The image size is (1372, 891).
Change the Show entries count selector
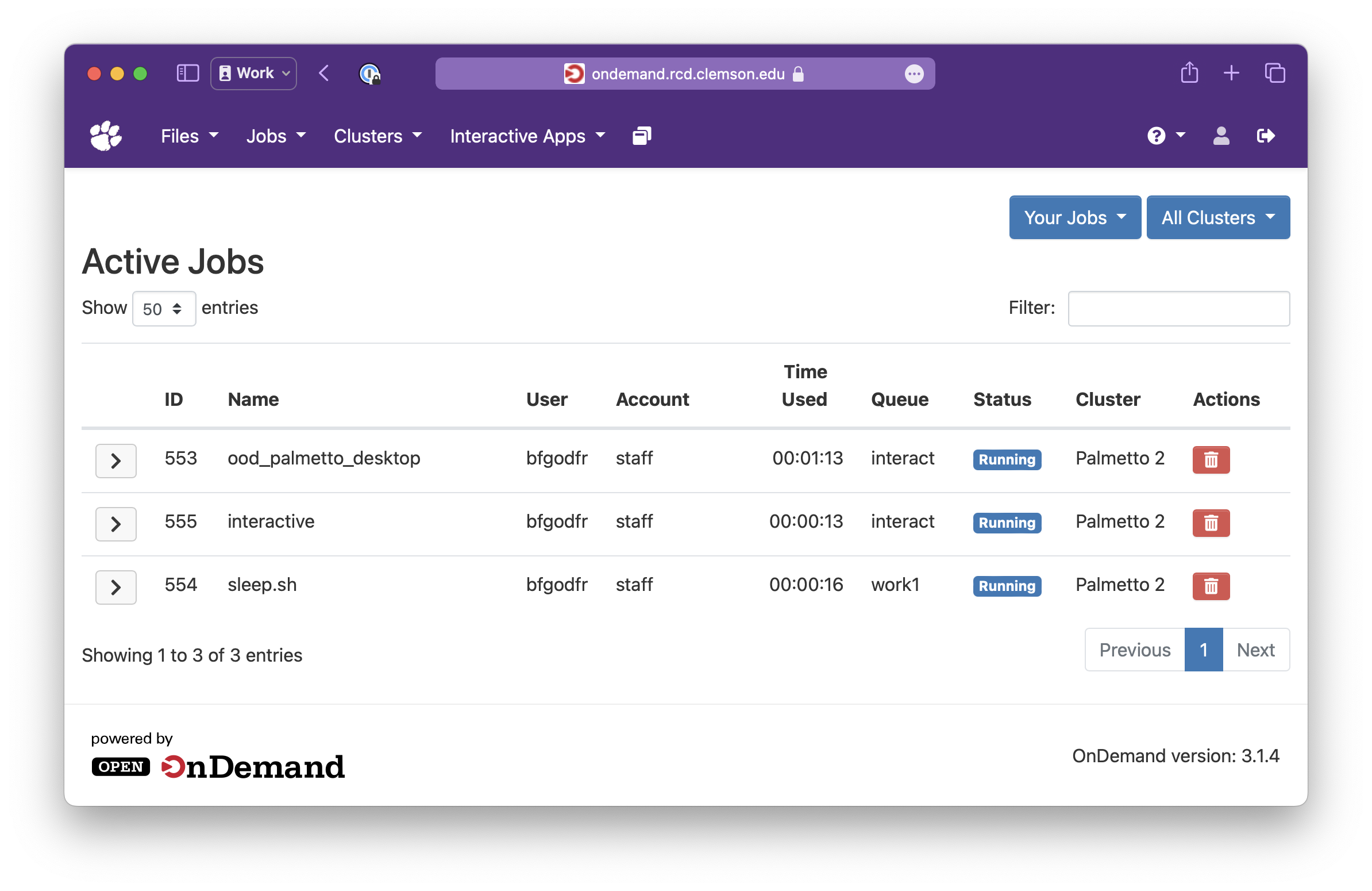164,309
